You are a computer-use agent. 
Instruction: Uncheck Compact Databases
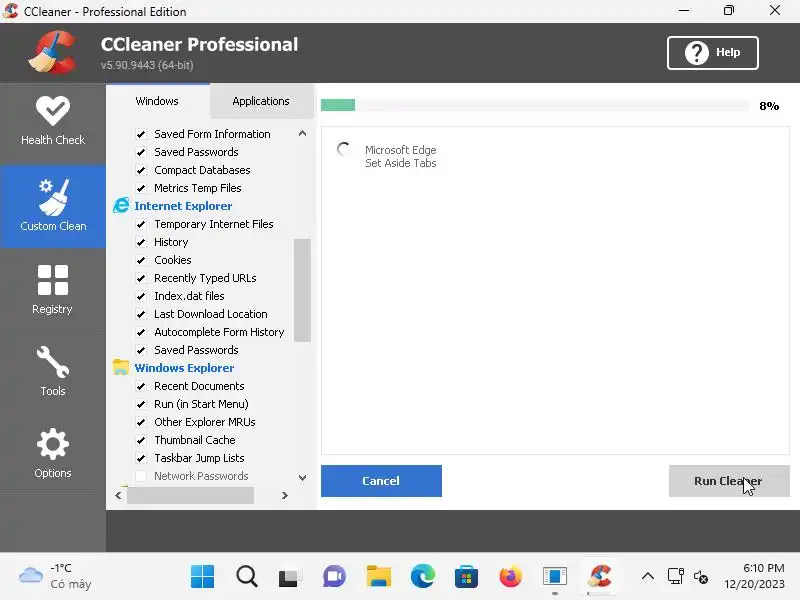[141, 170]
